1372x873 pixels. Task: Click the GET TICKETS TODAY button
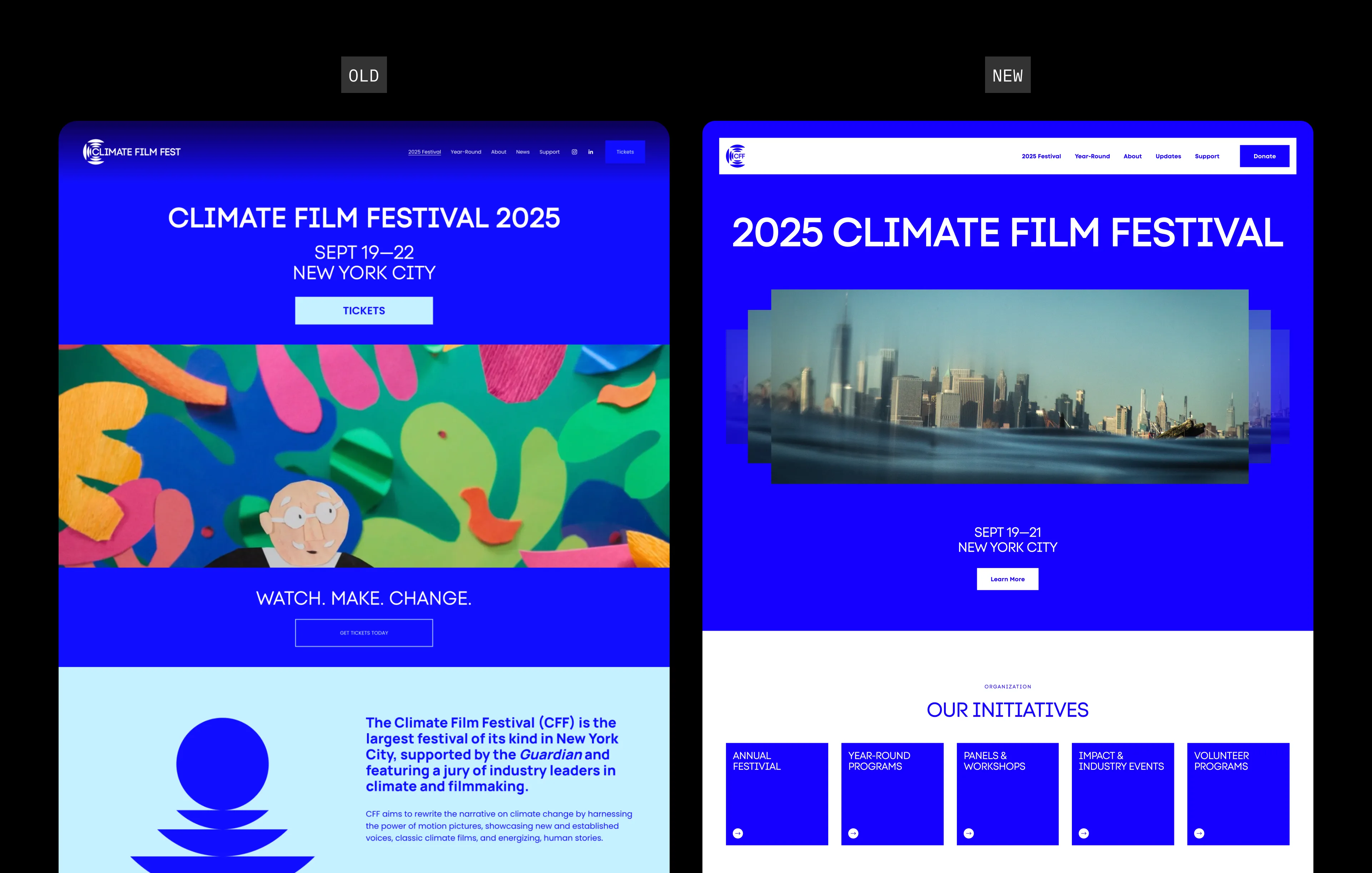[x=363, y=632]
